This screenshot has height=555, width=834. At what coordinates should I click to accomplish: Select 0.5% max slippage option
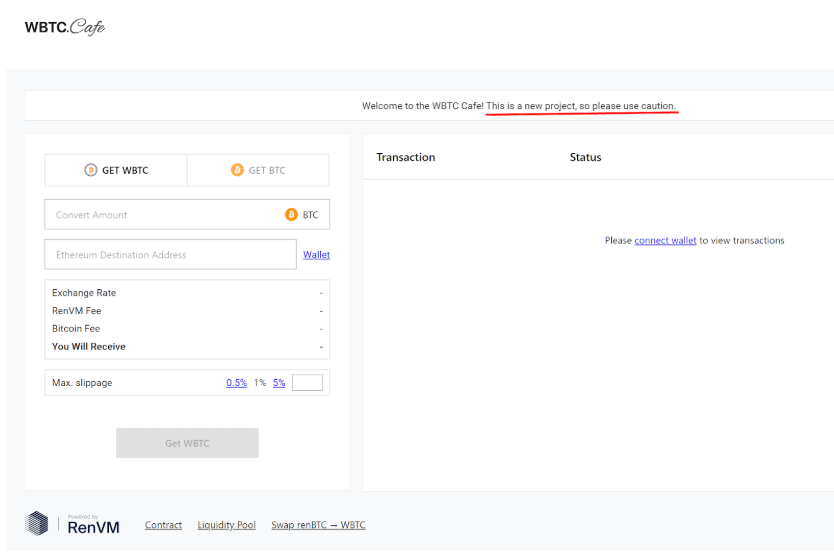point(237,383)
